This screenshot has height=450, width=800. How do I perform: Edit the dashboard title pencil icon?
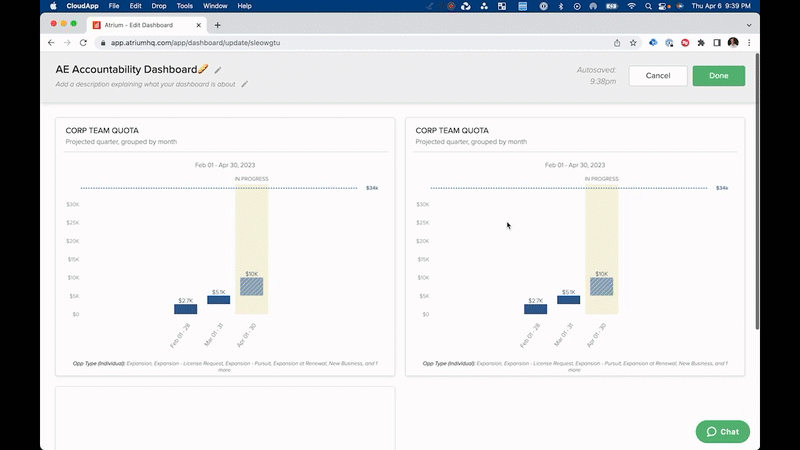click(x=218, y=70)
